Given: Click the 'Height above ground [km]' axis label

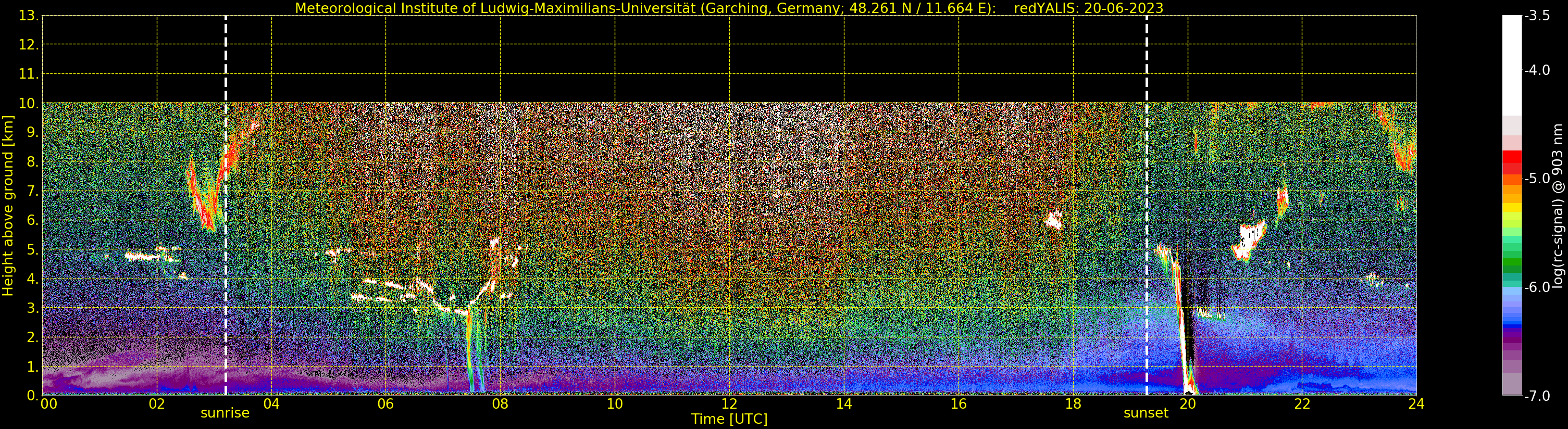Looking at the screenshot, I should tap(8, 206).
